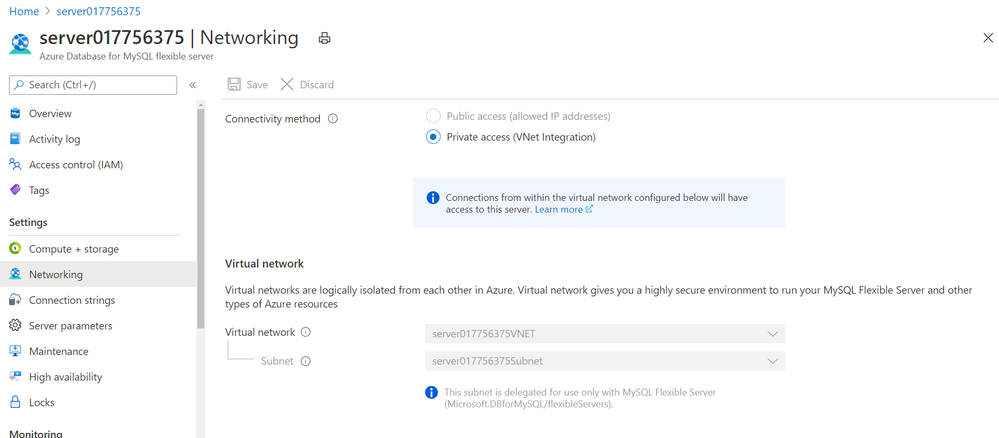Click the blue info icon in connections banner
The image size is (999, 438).
[x=433, y=198]
